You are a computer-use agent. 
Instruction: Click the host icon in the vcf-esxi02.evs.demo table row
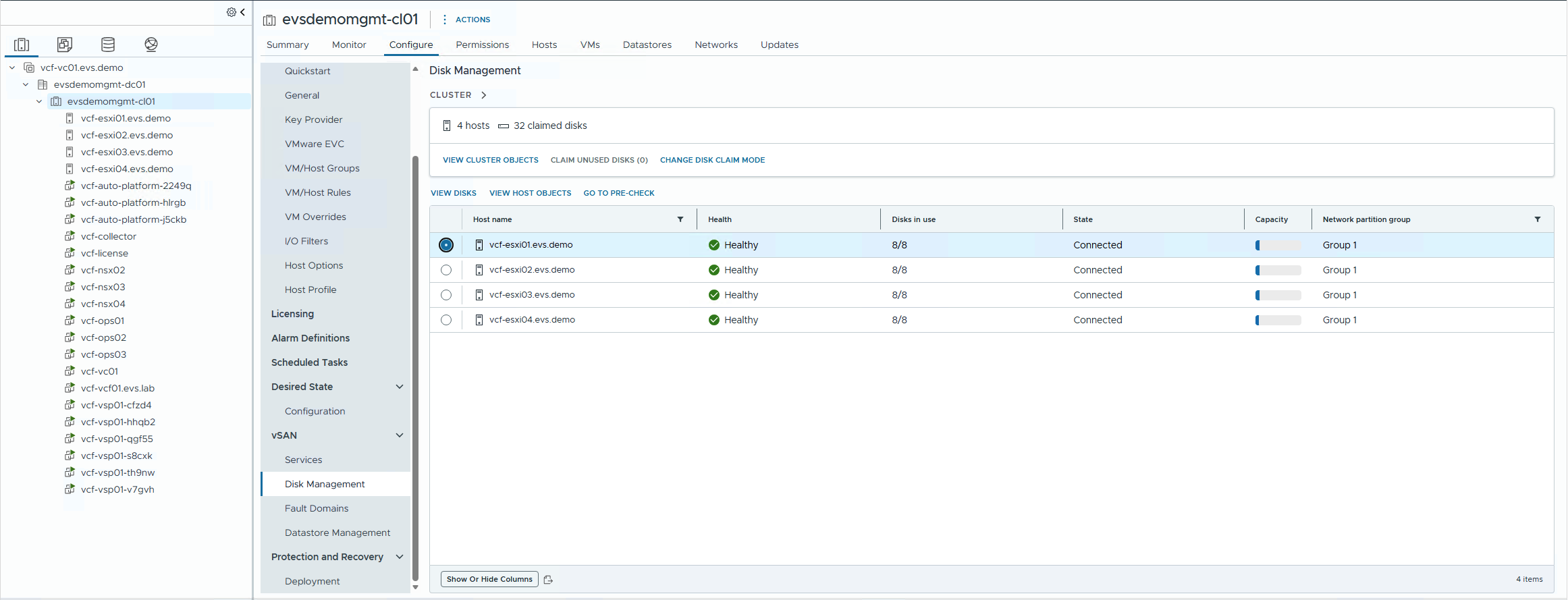(x=479, y=270)
